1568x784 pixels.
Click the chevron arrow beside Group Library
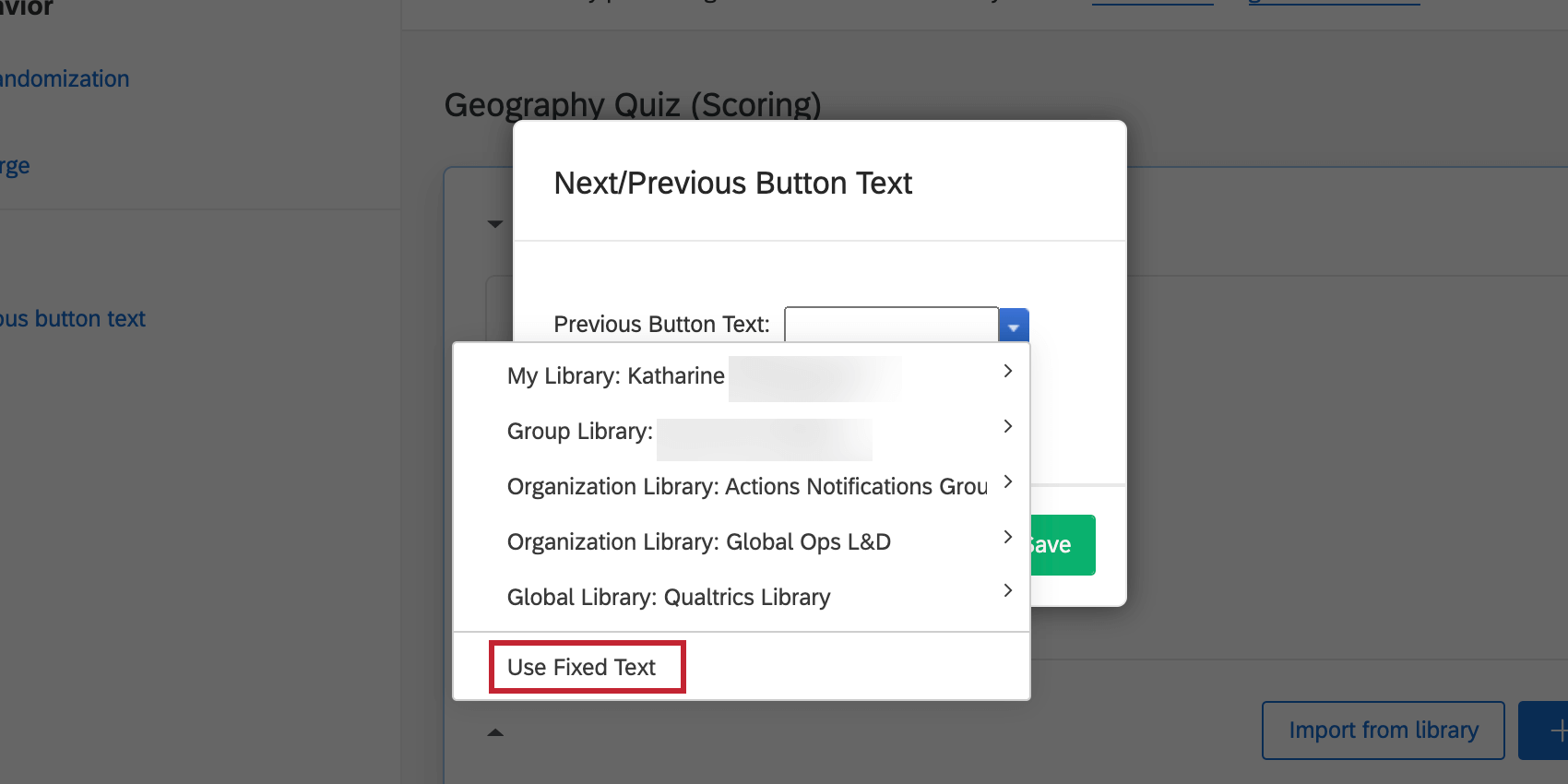[1008, 426]
